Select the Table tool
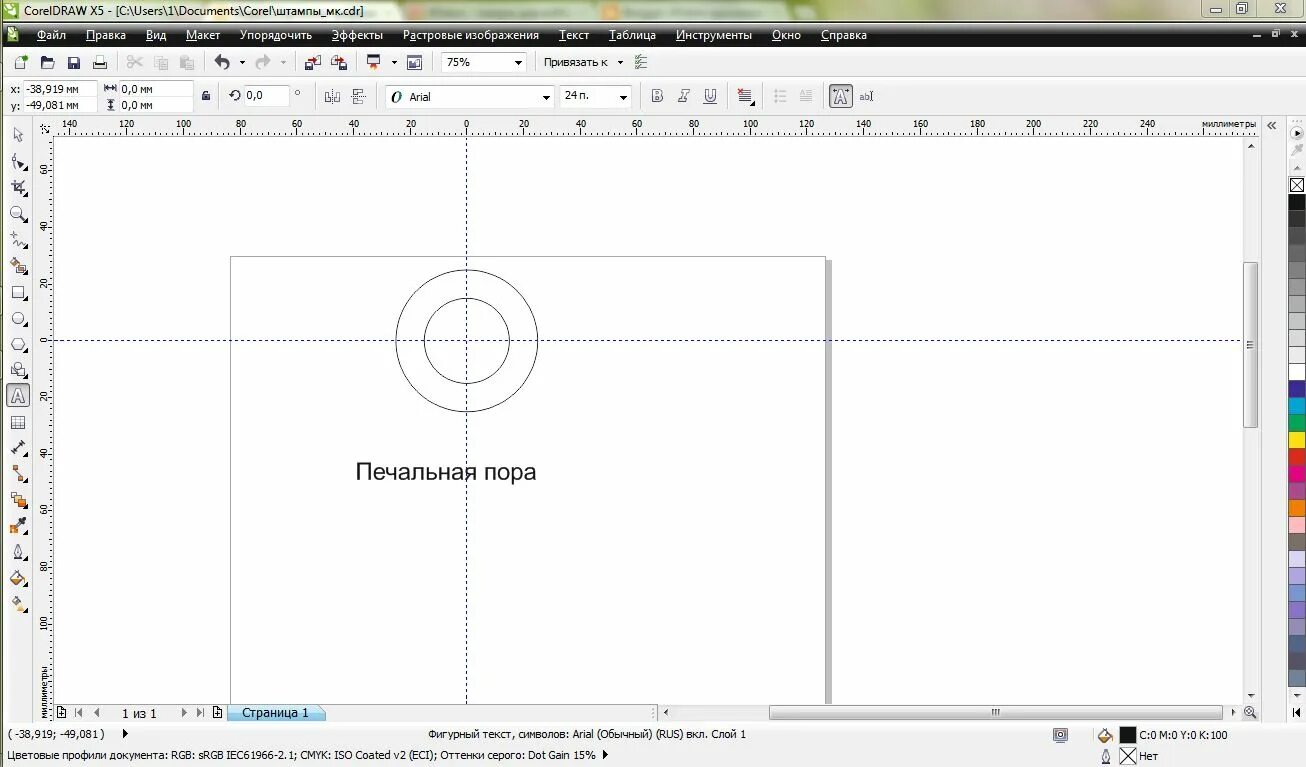Viewport: 1306px width, 767px height. pyautogui.click(x=18, y=422)
